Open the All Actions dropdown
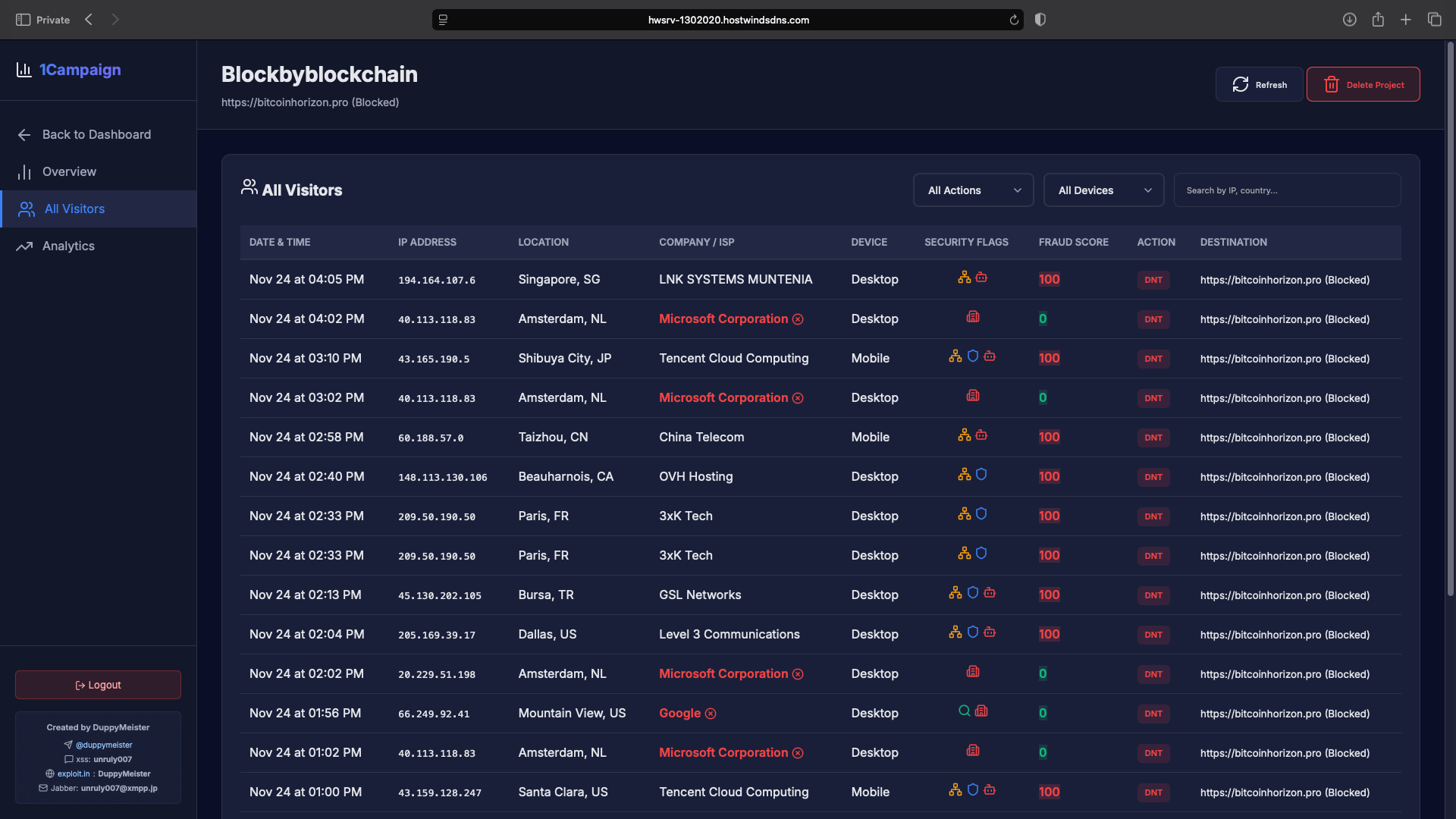The width and height of the screenshot is (1456, 819). click(973, 190)
